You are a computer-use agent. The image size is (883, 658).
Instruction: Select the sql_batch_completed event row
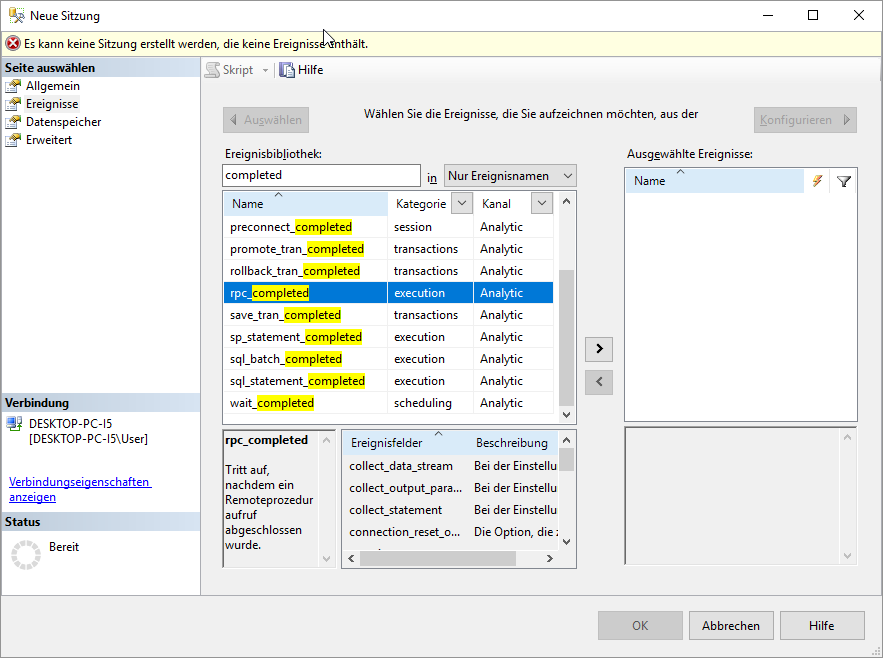[286, 359]
